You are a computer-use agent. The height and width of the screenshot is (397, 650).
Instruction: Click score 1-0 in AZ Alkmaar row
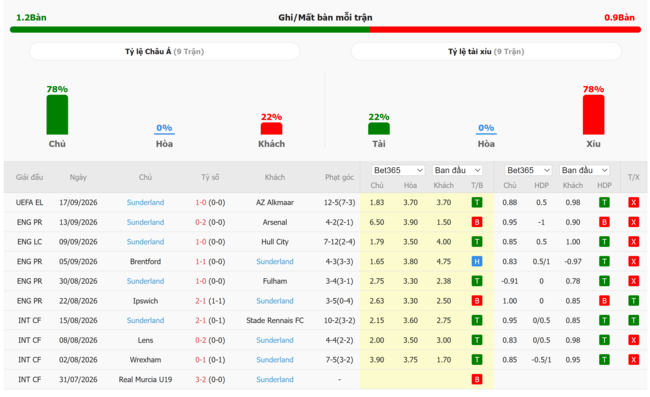201,203
